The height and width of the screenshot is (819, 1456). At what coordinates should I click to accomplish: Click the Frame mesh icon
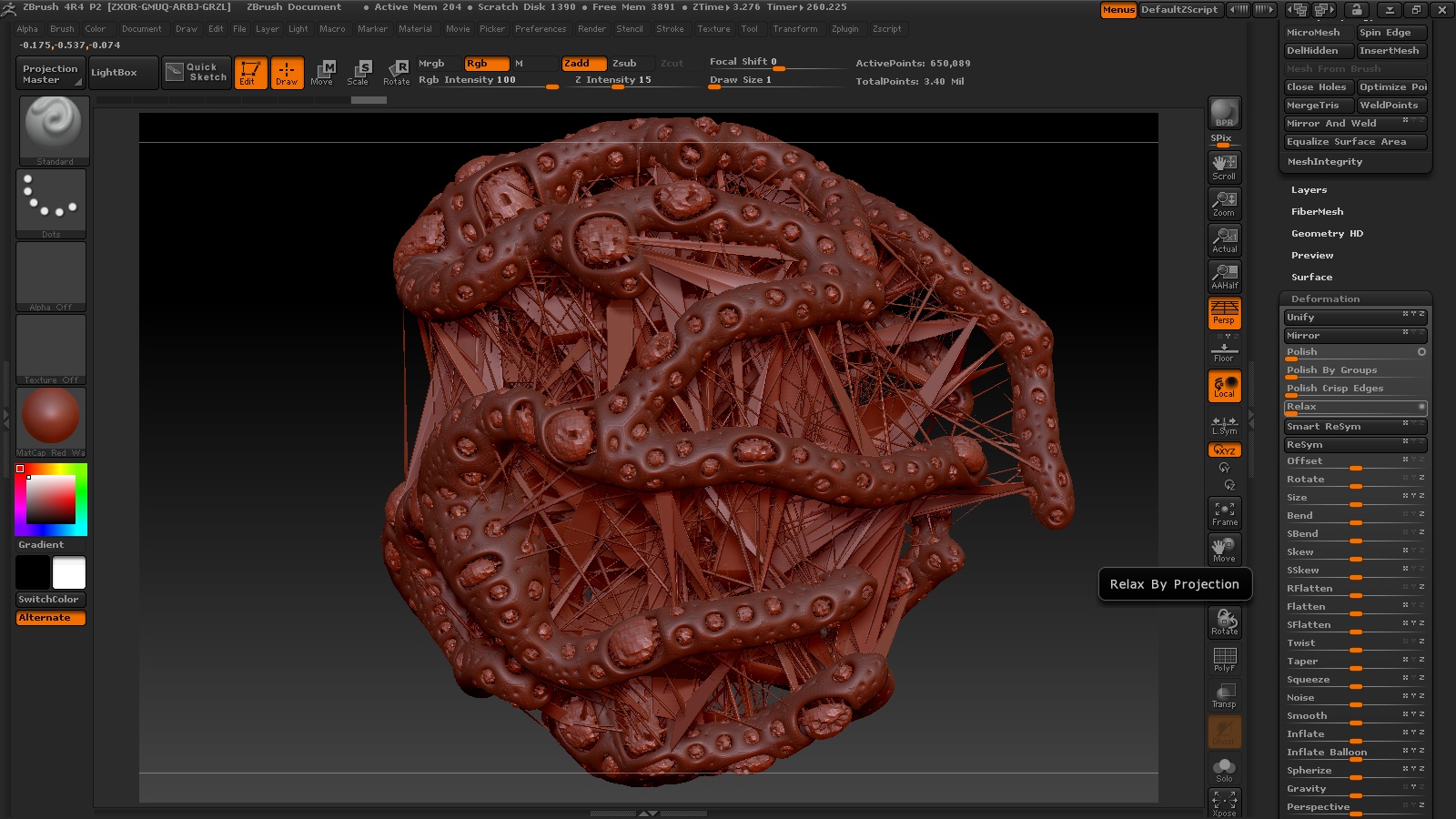[1224, 513]
